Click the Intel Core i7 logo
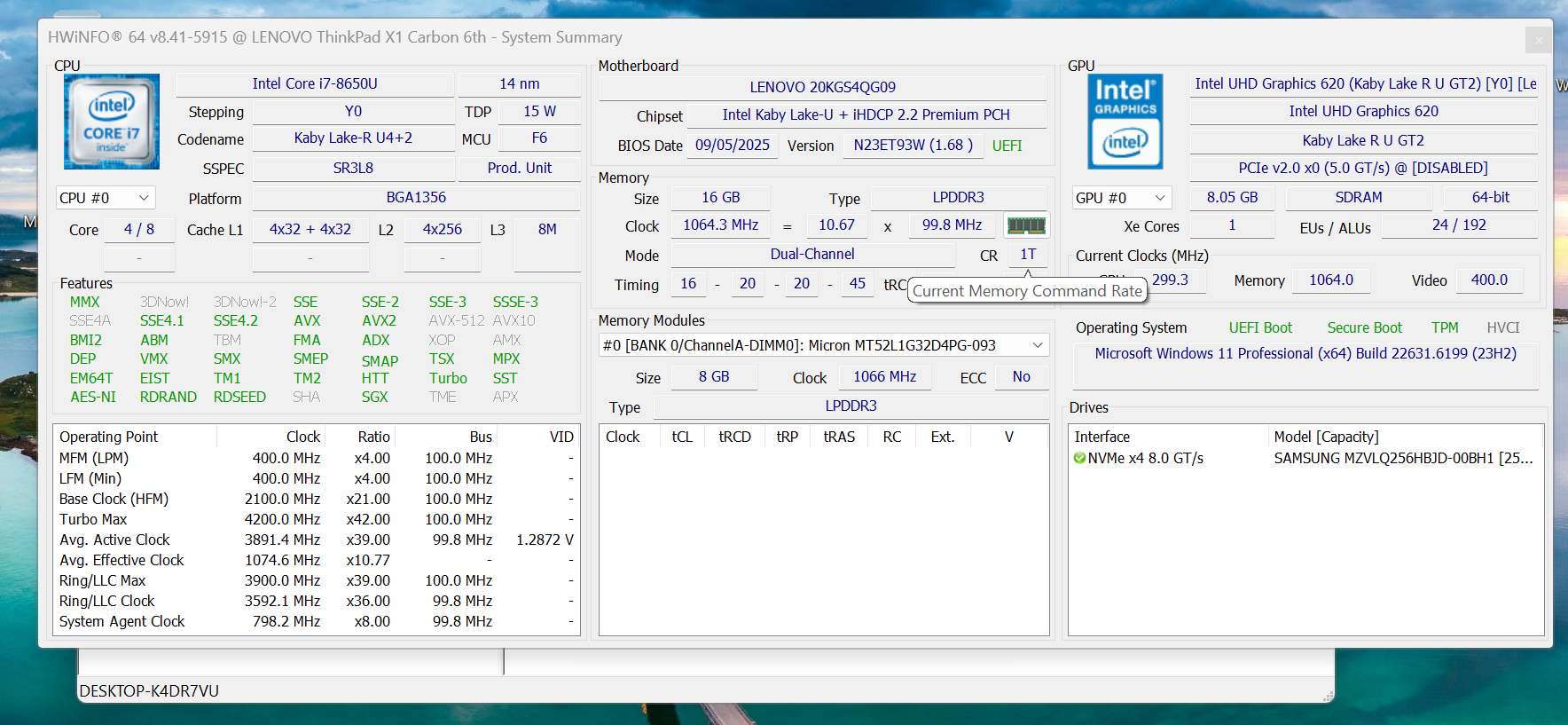 coord(112,122)
